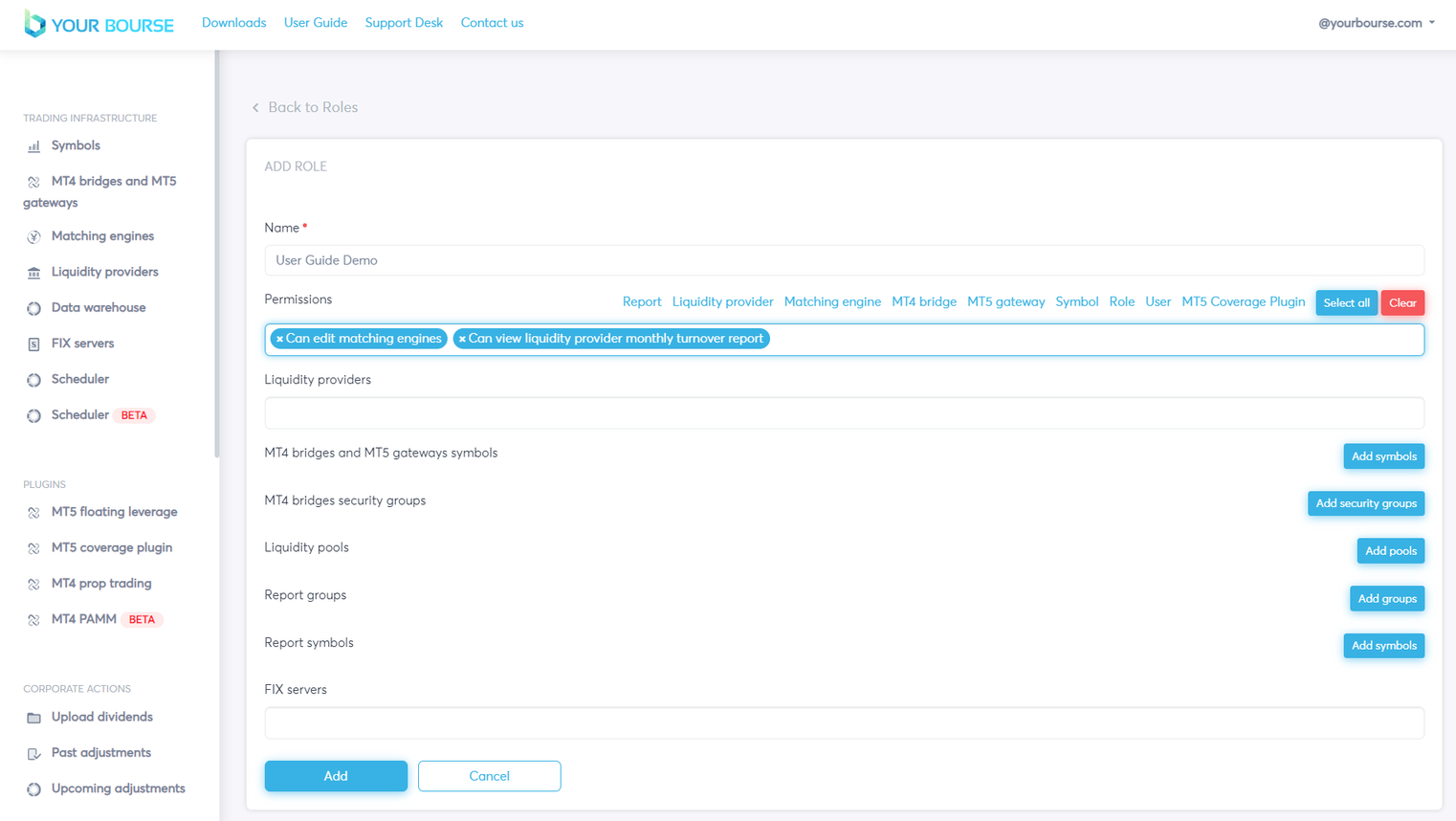Screen dimensions: 1456x821
Task: Filter permissions by Report
Action: coord(642,301)
